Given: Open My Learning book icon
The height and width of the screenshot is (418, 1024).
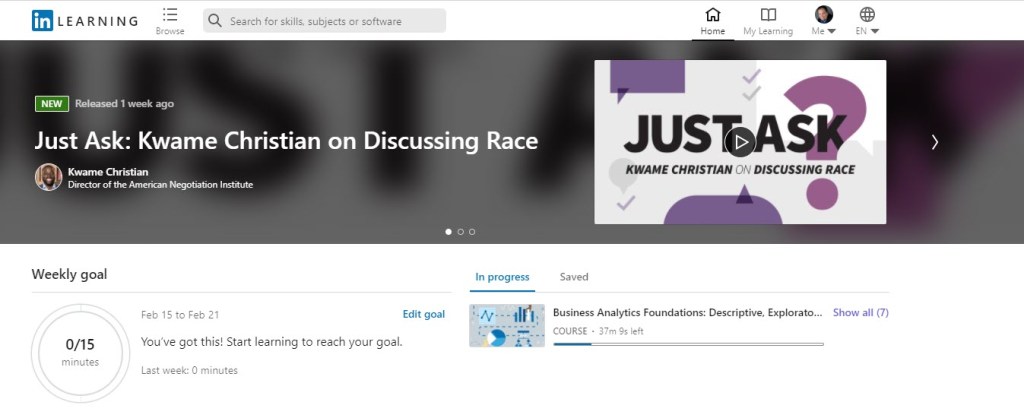Looking at the screenshot, I should click(x=767, y=14).
